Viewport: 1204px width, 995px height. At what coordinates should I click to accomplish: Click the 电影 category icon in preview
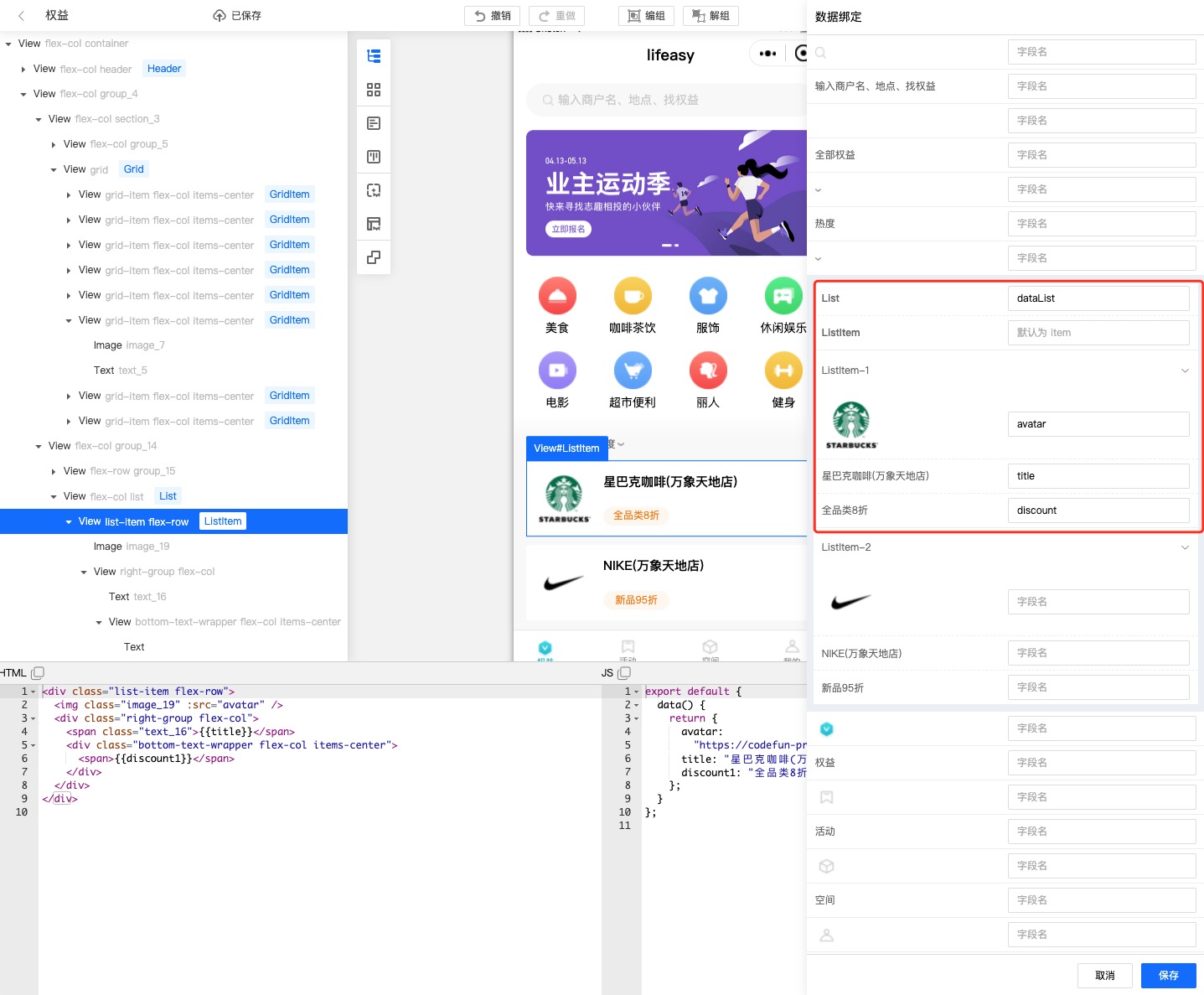pyautogui.click(x=557, y=371)
